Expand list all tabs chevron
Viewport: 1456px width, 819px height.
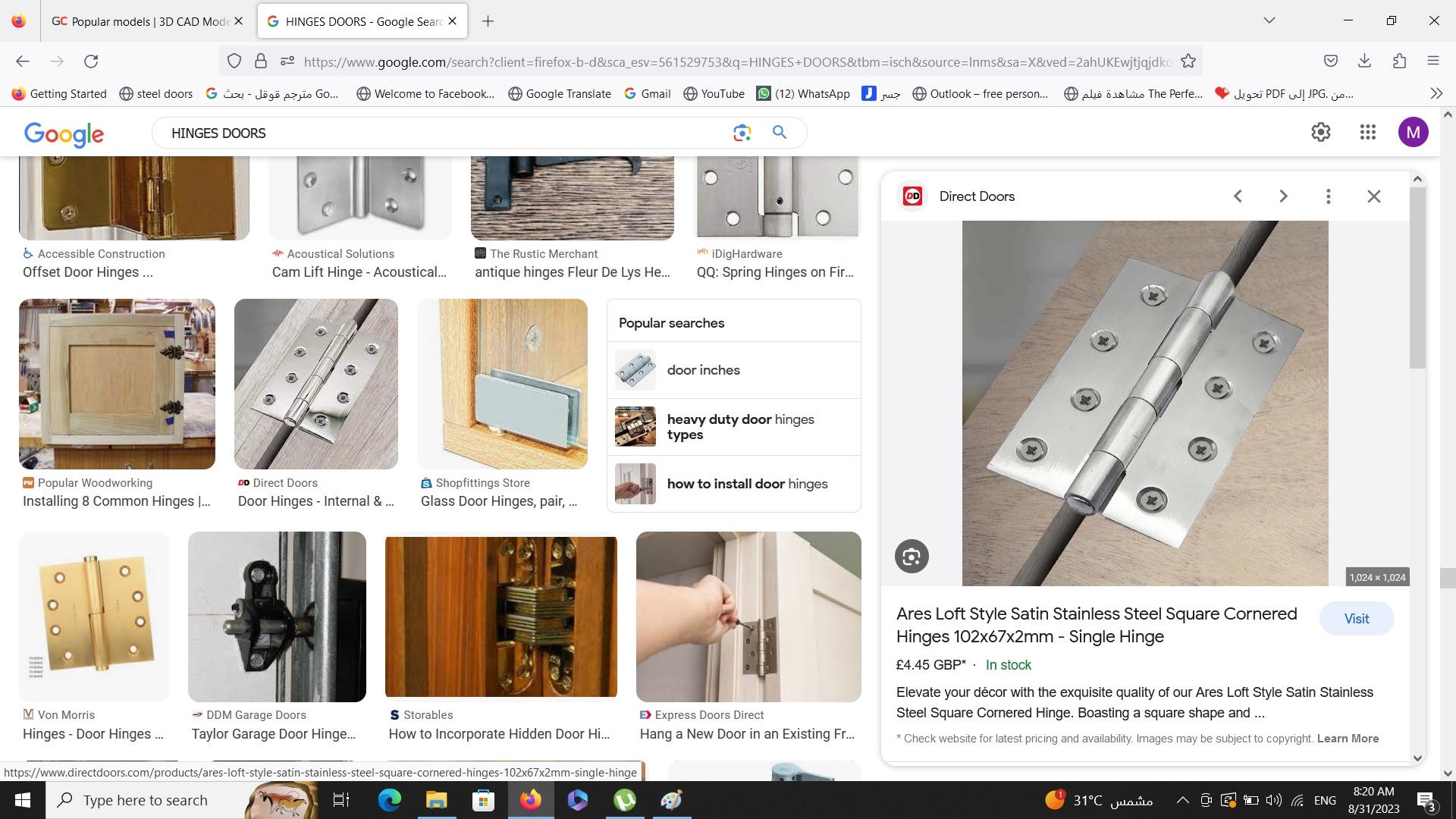coord(1269,20)
